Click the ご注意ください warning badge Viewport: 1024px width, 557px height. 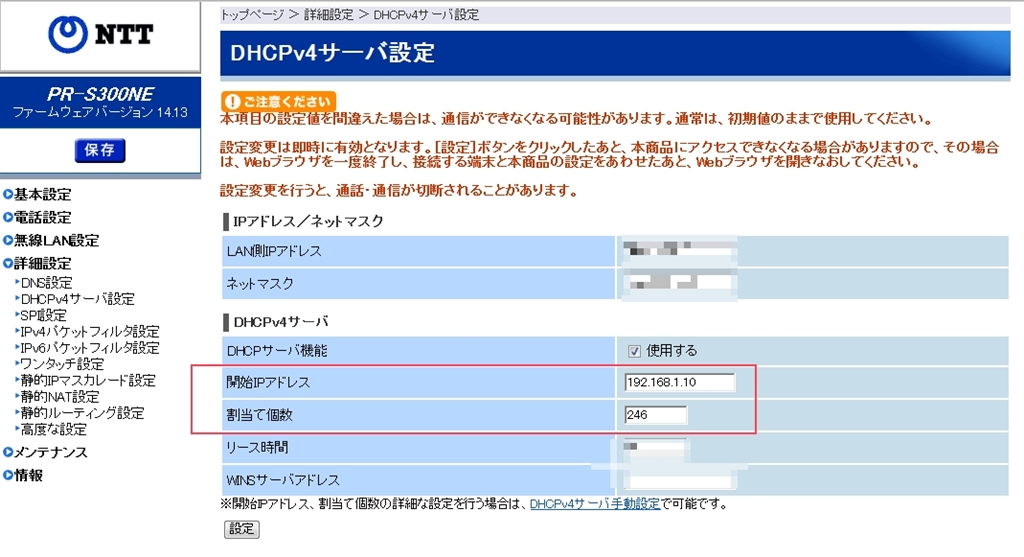278,101
